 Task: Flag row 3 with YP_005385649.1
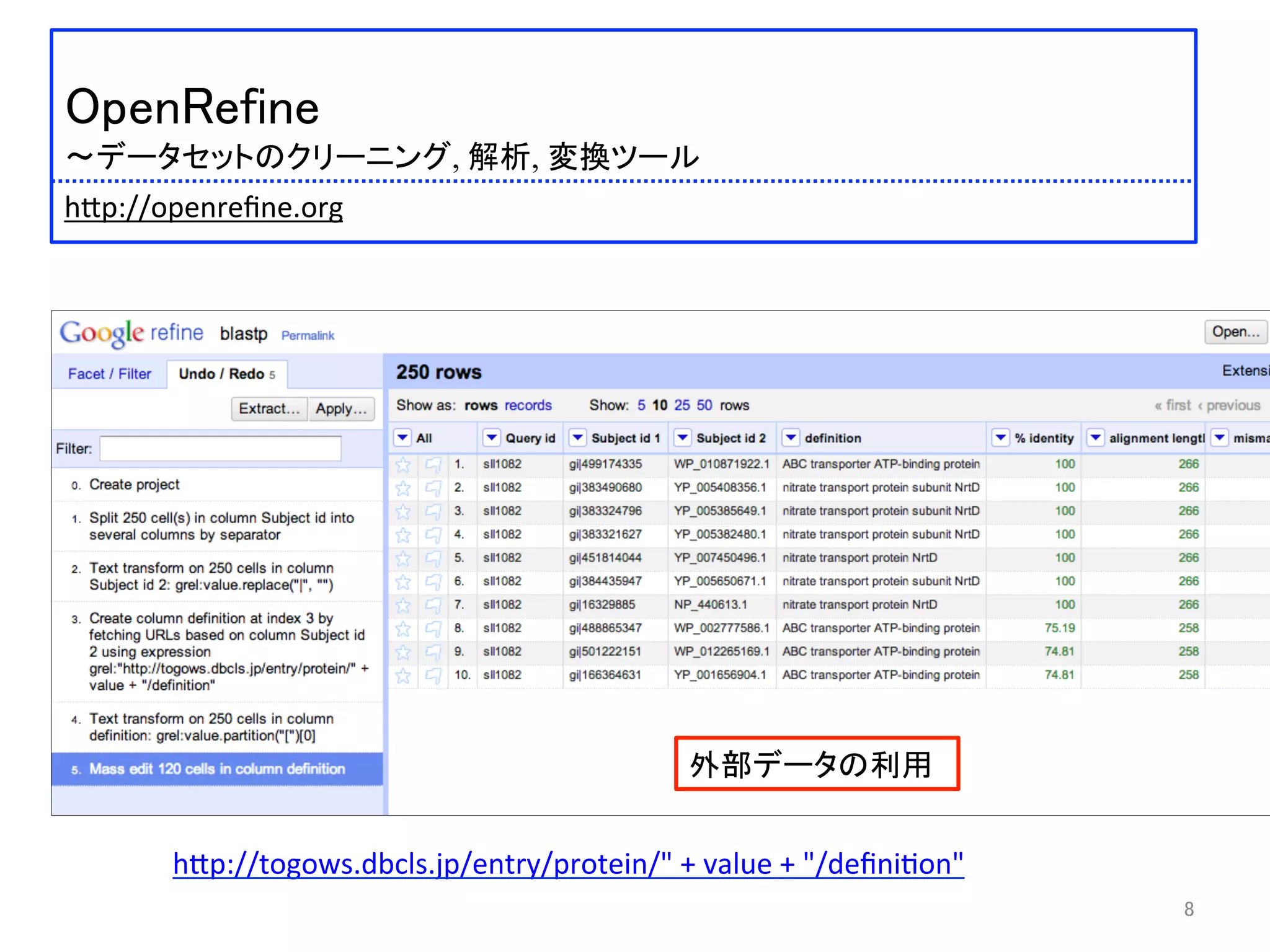point(433,511)
